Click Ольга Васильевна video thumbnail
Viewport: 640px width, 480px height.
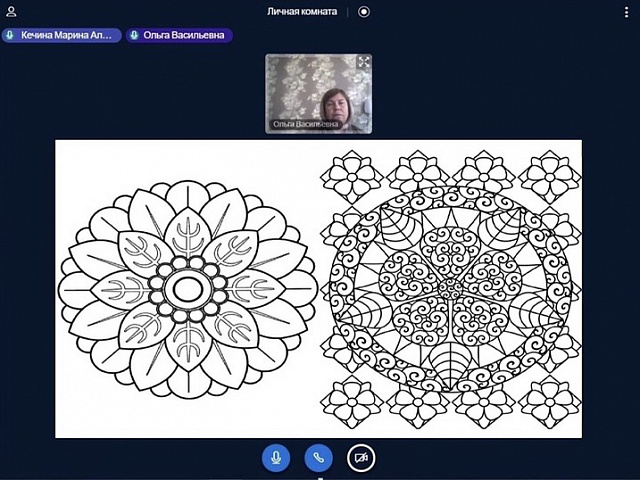coord(318,93)
